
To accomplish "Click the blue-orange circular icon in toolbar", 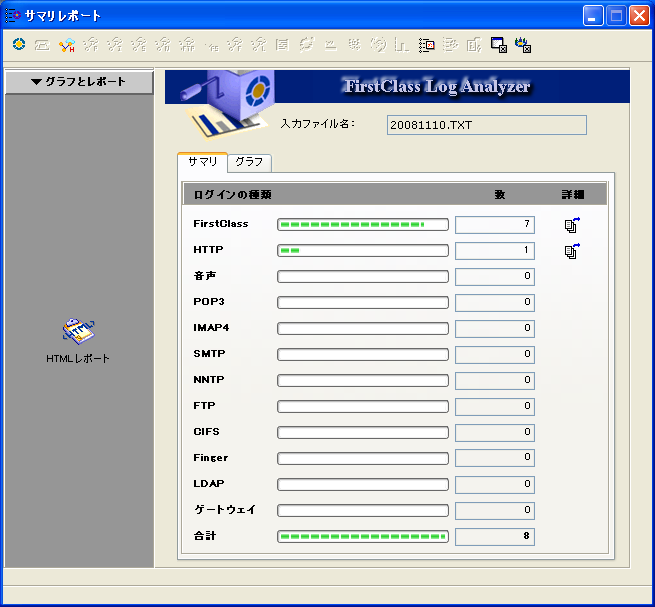I will (19, 44).
